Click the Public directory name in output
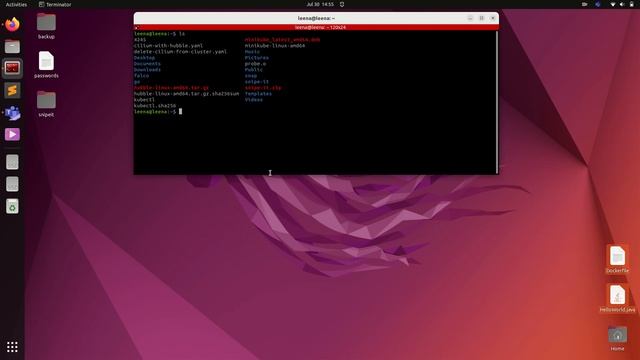This screenshot has width=640, height=360. coord(254,70)
